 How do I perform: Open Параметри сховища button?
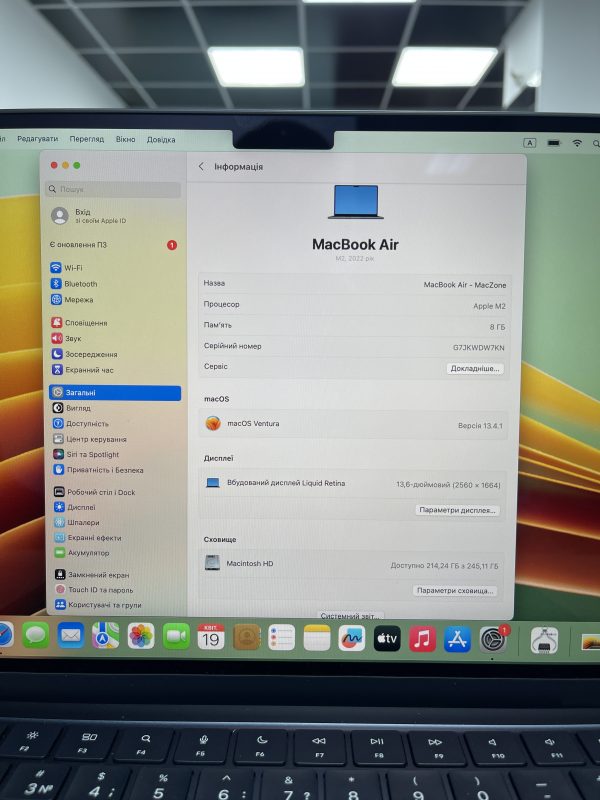tap(455, 591)
